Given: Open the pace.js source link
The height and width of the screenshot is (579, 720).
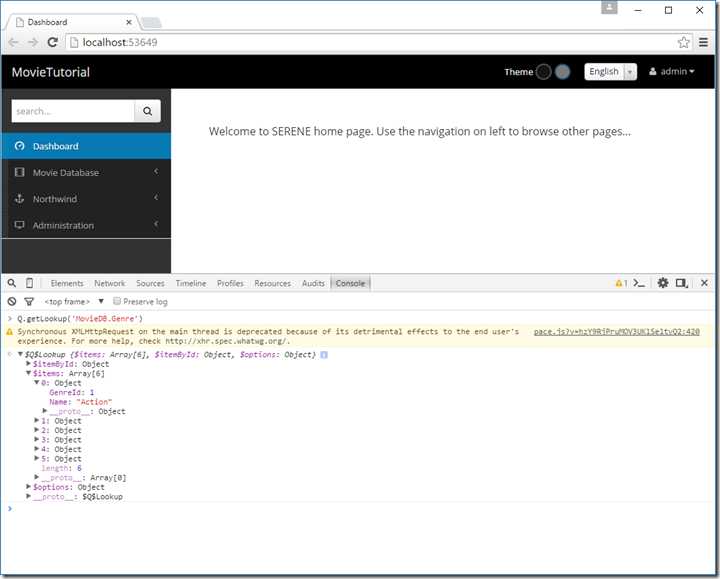Looking at the screenshot, I should 617,332.
